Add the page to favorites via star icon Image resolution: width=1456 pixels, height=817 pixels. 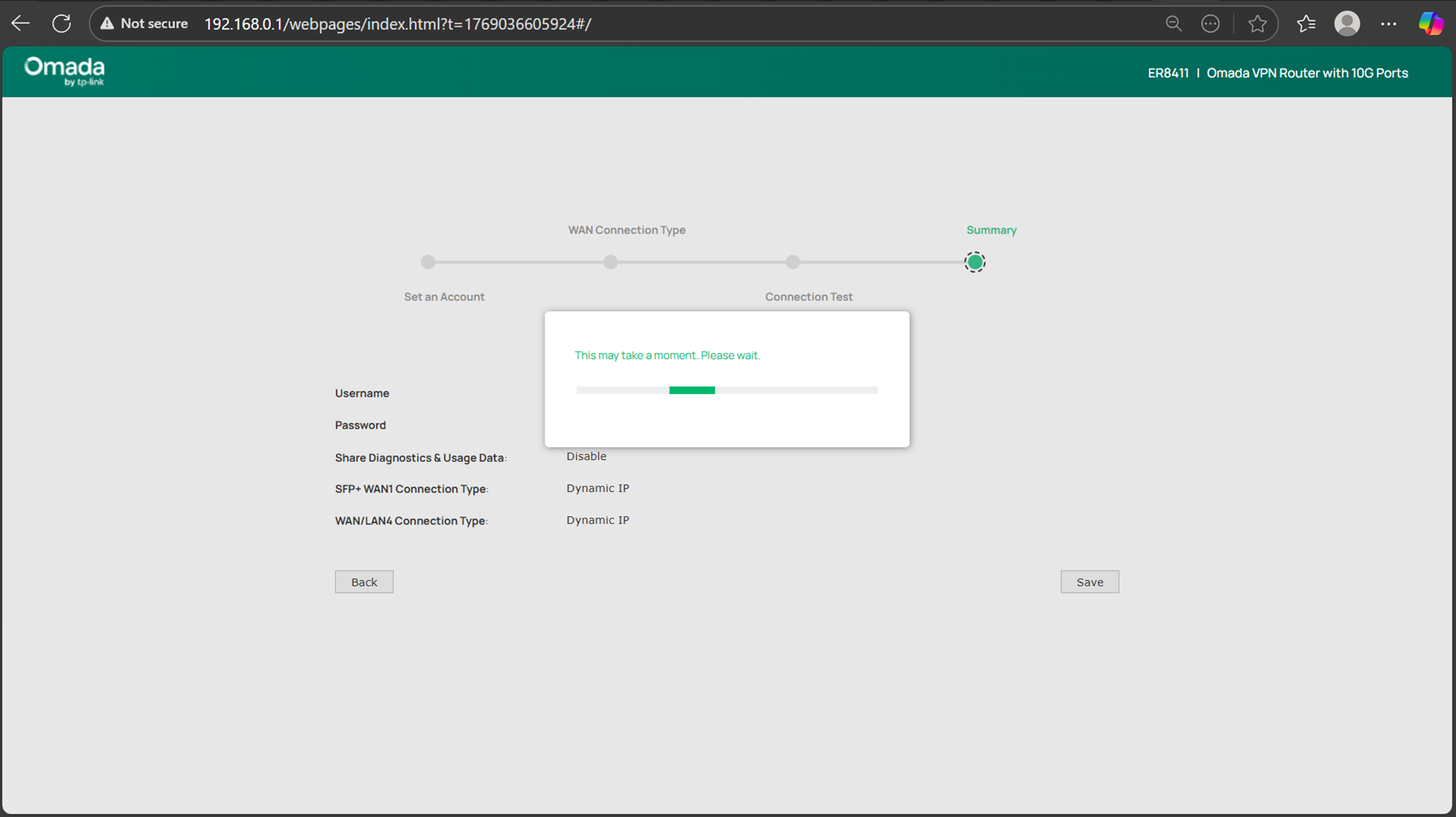coord(1257,23)
